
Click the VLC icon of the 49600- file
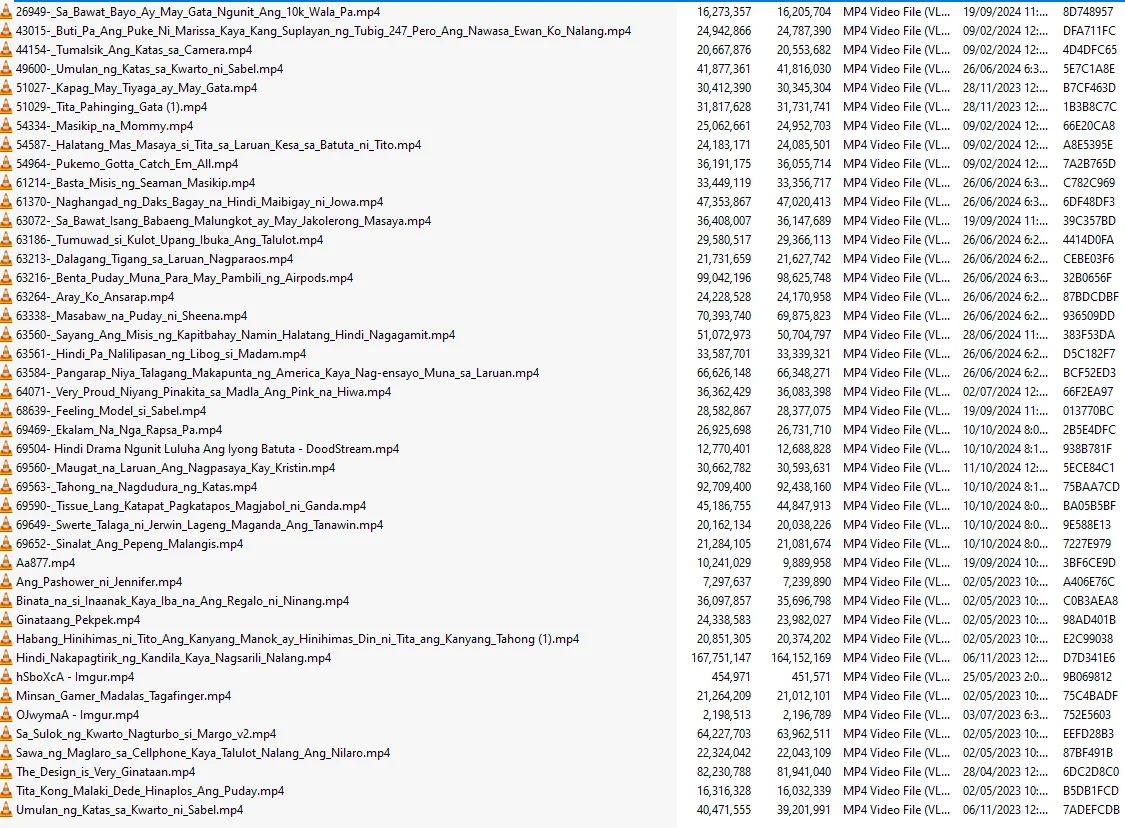click(x=6, y=69)
